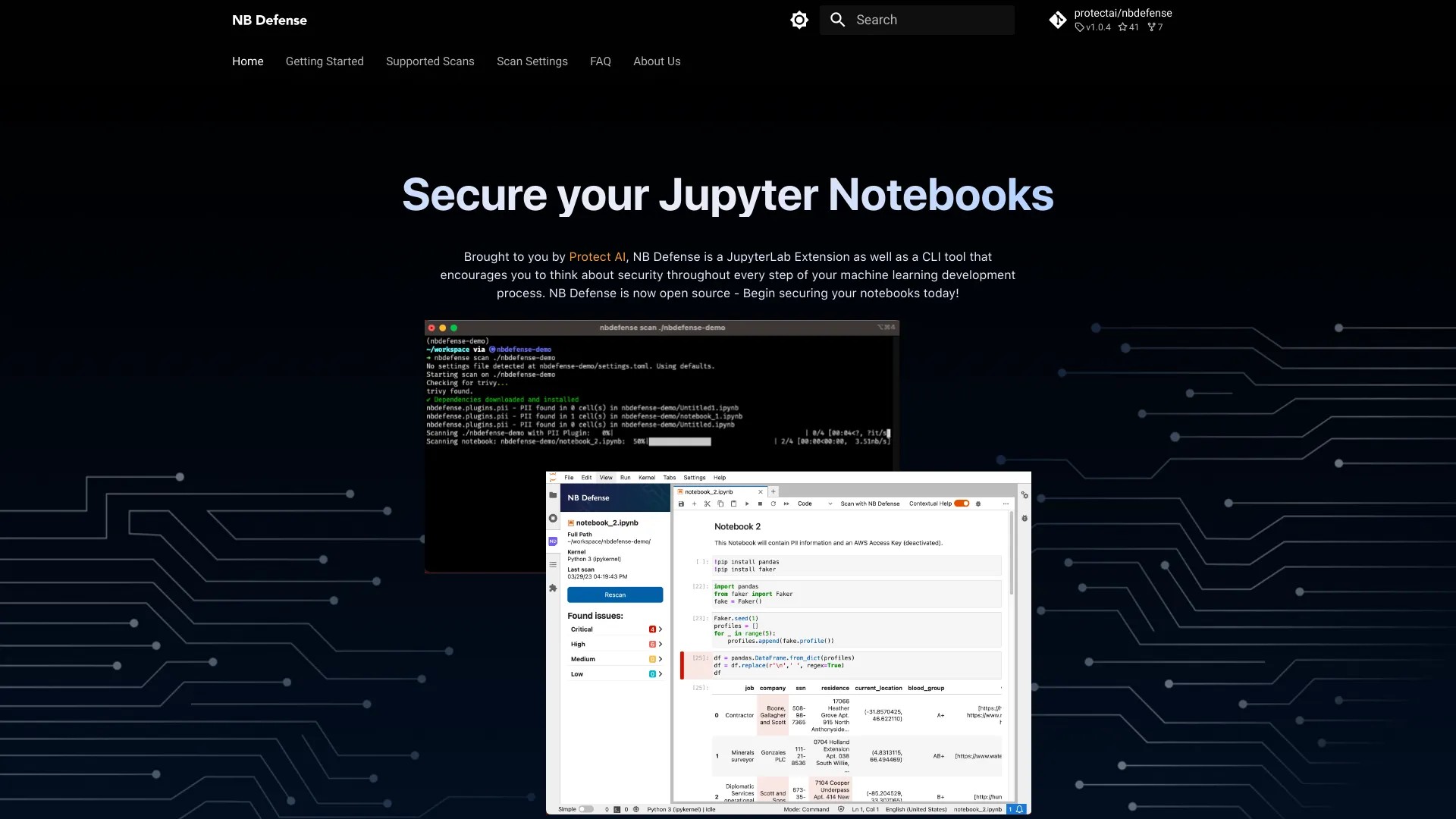Expand the Critical issues row
The image size is (1456, 819).
(615, 629)
